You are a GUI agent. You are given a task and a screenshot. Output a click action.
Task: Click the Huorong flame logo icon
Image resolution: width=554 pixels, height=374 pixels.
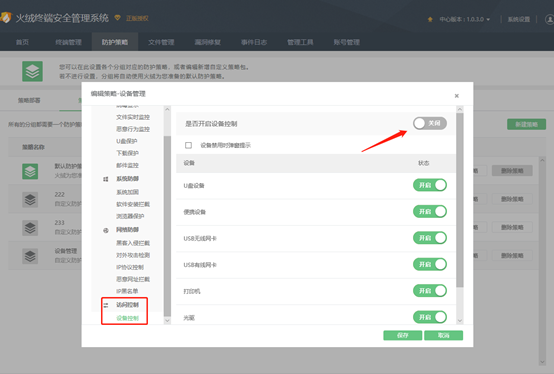(6, 18)
